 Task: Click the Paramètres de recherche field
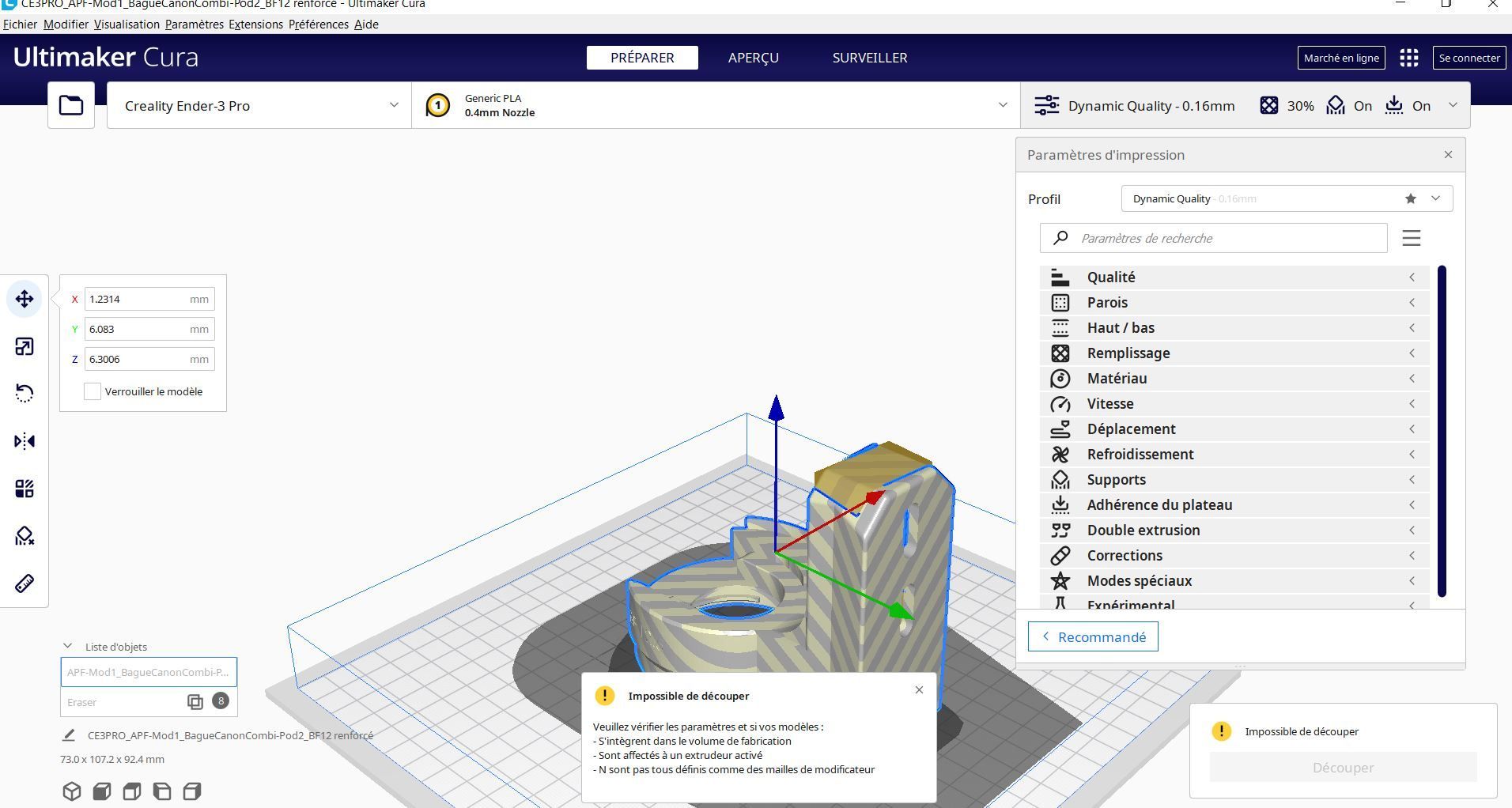click(1214, 238)
